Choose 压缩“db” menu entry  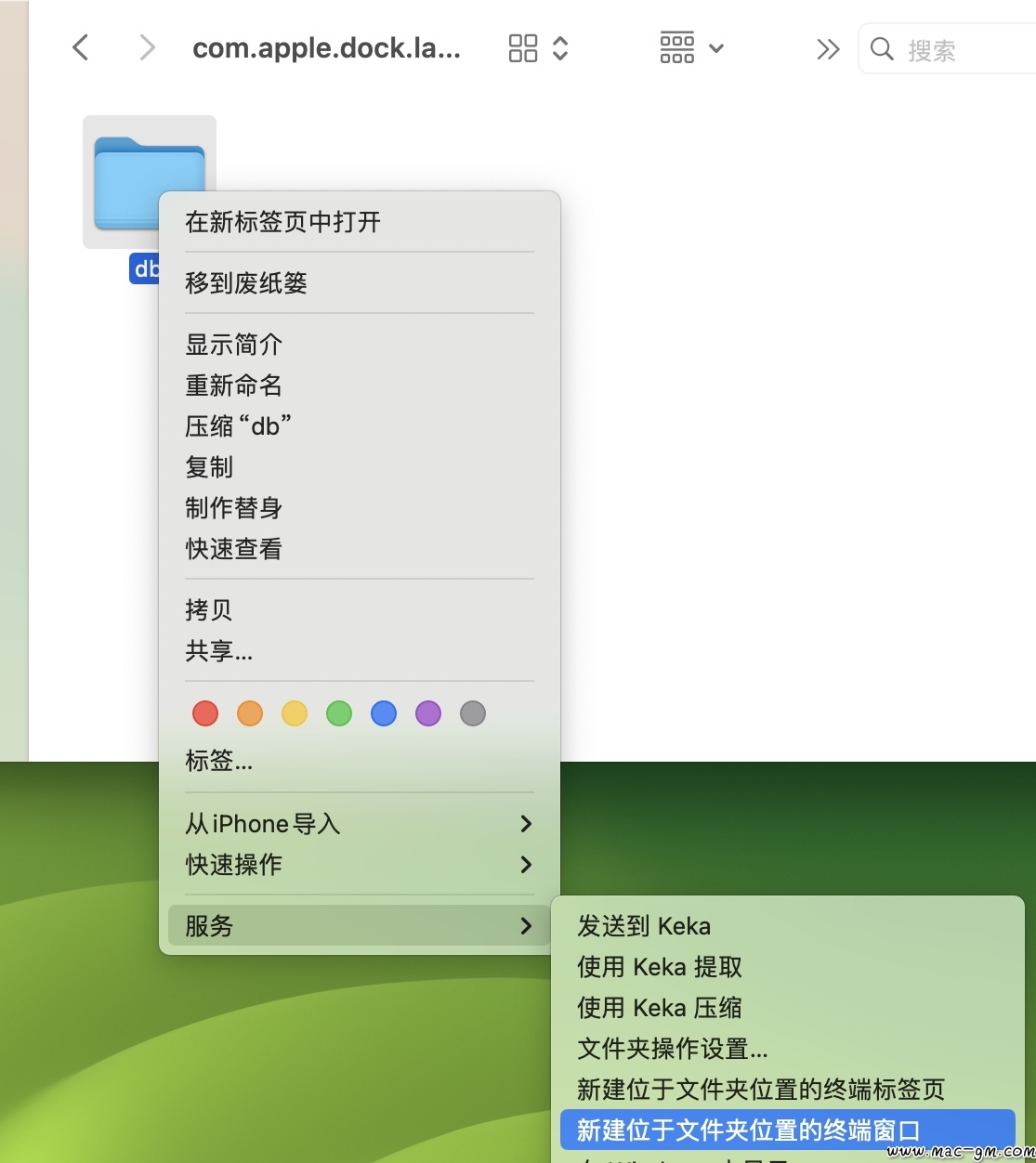[x=360, y=426]
